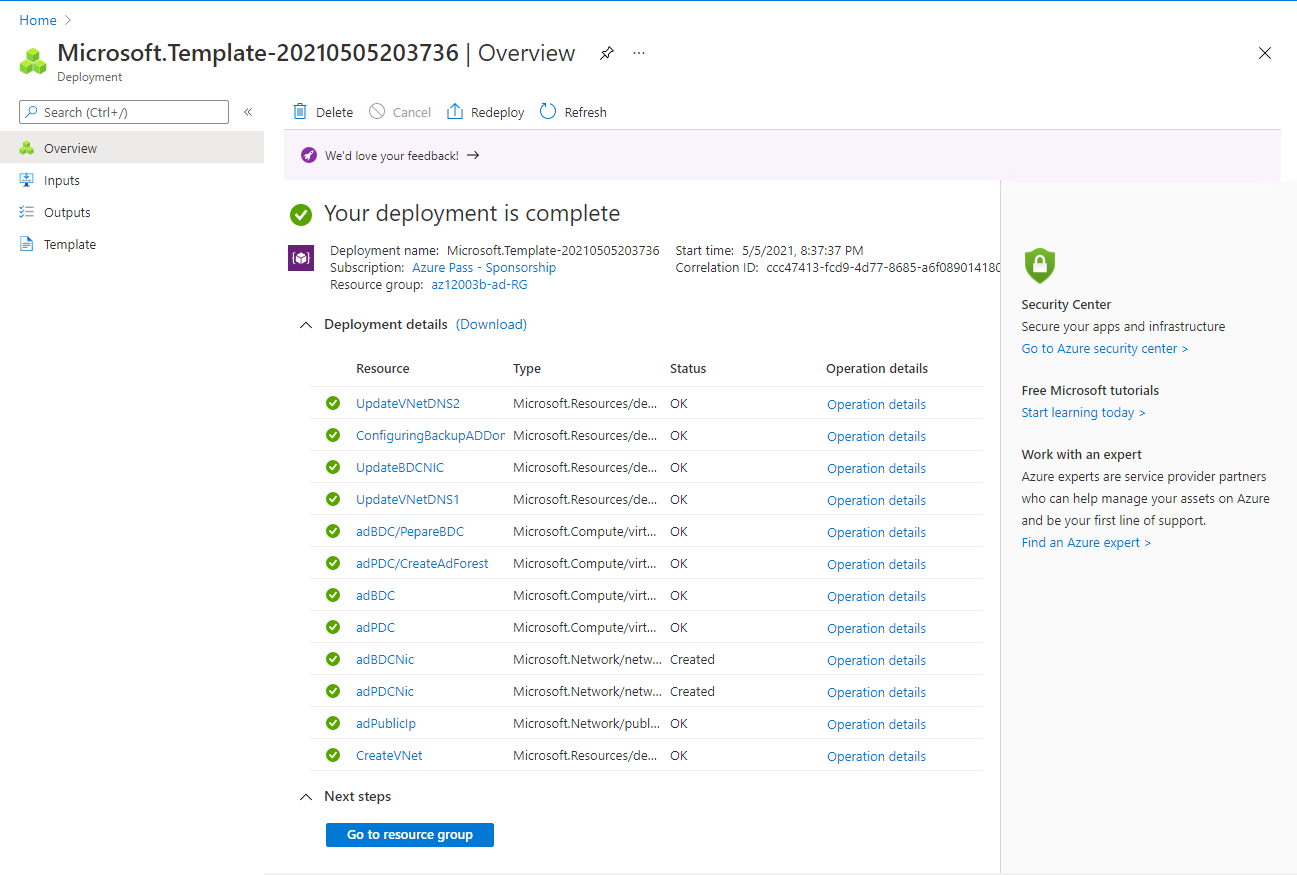Click the Cancel icon in the toolbar
The image size is (1297, 875).
tap(378, 111)
